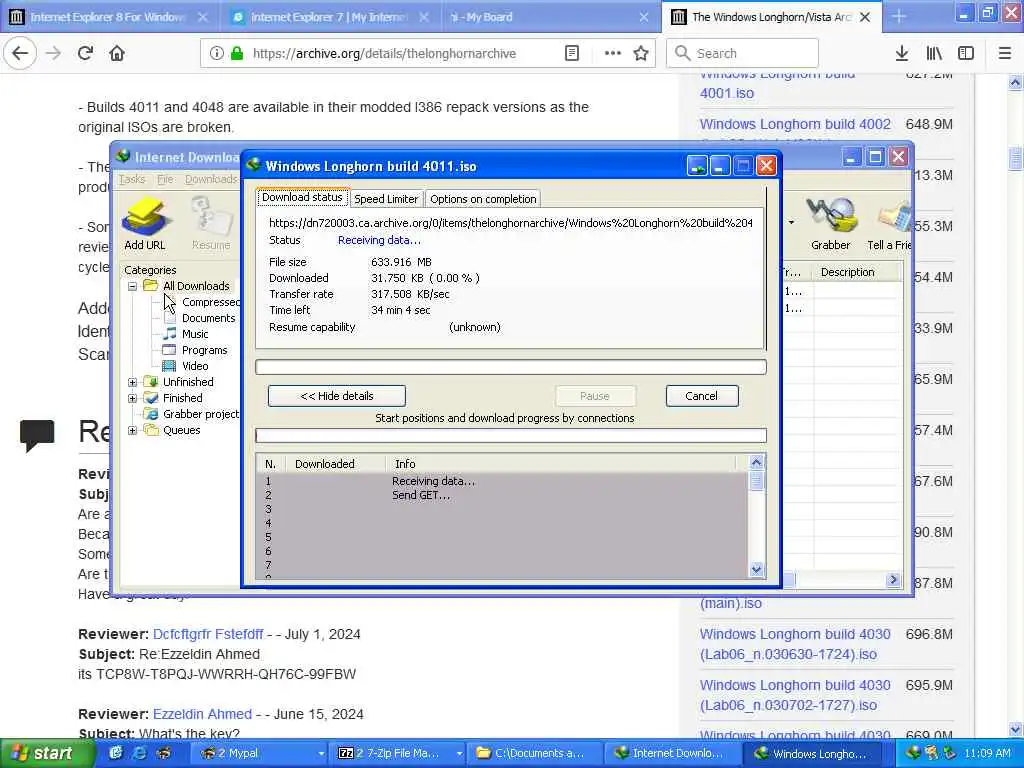Image resolution: width=1024 pixels, height=768 pixels.
Task: Reload the archive.org page
Action: (x=86, y=53)
